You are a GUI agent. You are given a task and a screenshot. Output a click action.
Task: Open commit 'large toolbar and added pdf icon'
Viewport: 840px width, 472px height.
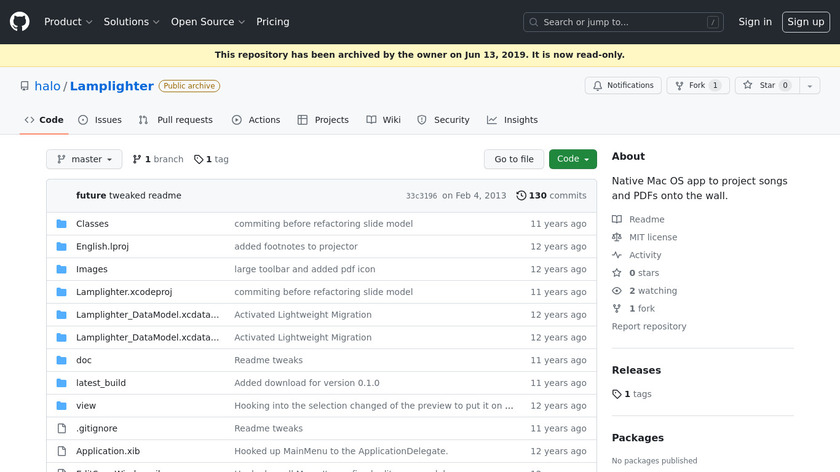coord(304,269)
